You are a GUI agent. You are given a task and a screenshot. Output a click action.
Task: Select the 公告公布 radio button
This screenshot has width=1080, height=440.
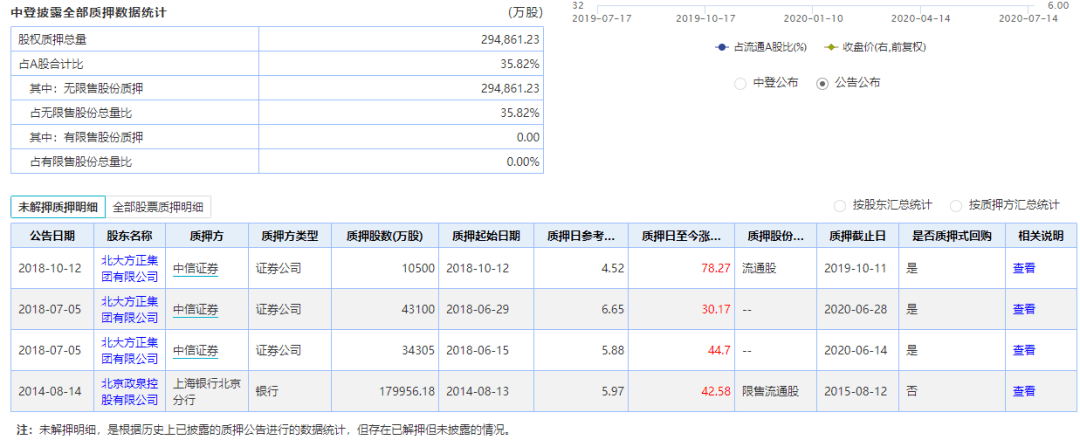pyautogui.click(x=823, y=83)
